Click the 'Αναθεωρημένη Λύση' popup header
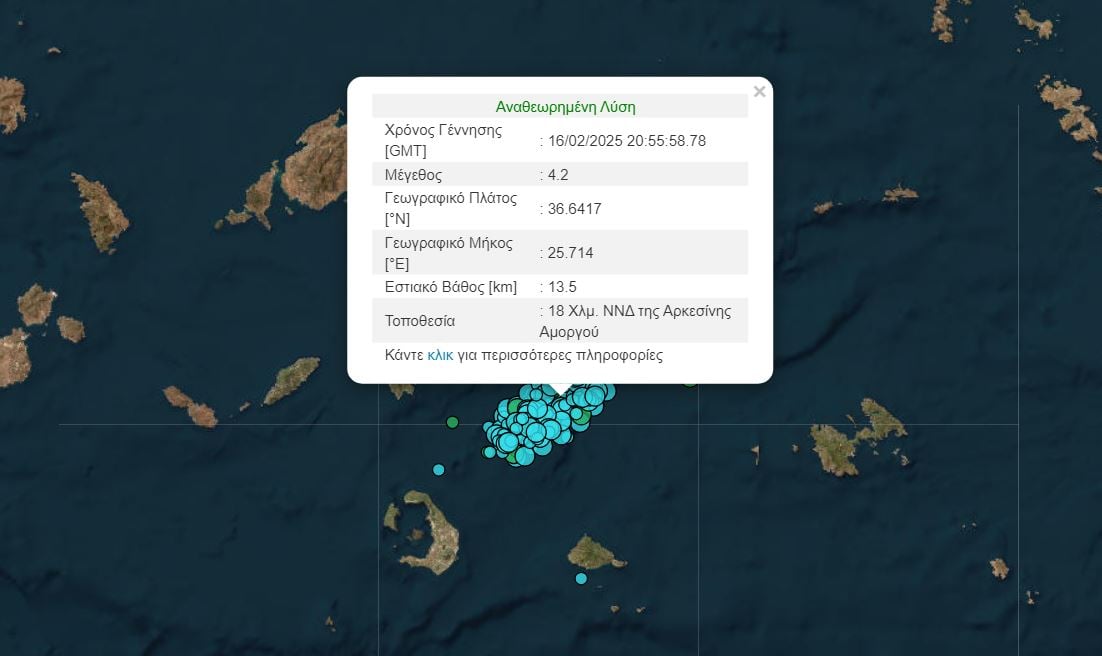The width and height of the screenshot is (1102, 656). tap(565, 106)
